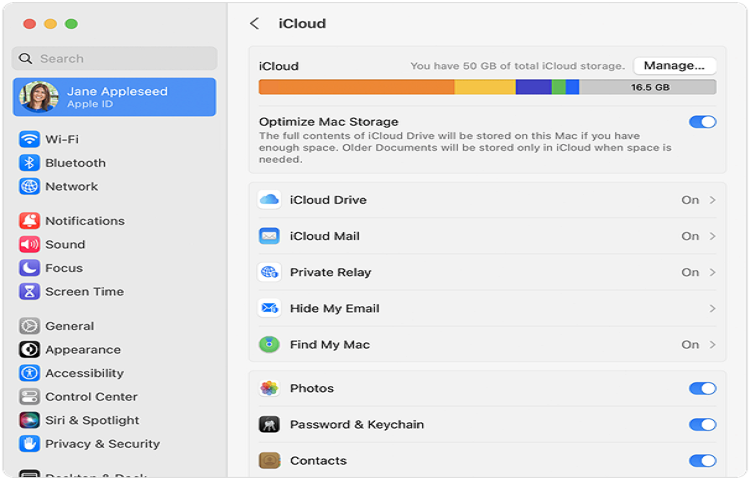Open Jane Appleseed Apple ID
This screenshot has width=750, height=480.
point(114,97)
